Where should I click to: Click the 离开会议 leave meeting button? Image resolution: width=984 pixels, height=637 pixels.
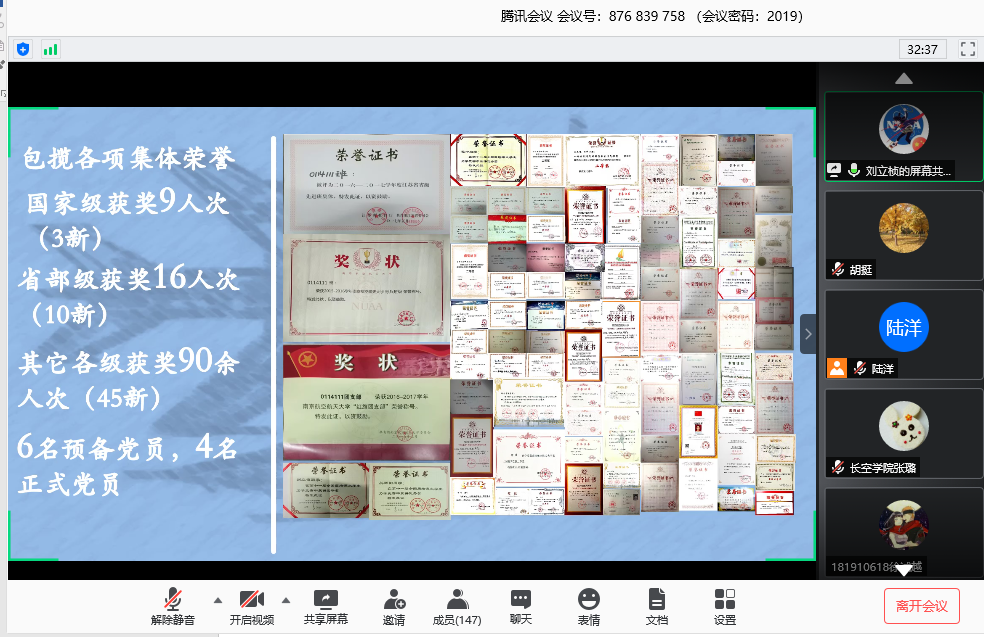coord(921,606)
